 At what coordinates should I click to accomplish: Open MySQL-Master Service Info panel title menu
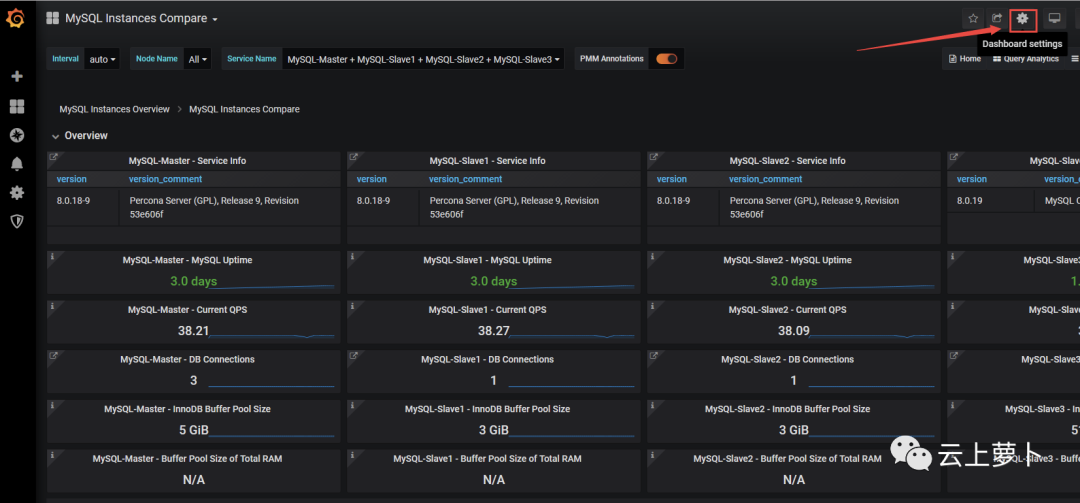pyautogui.click(x=187, y=161)
